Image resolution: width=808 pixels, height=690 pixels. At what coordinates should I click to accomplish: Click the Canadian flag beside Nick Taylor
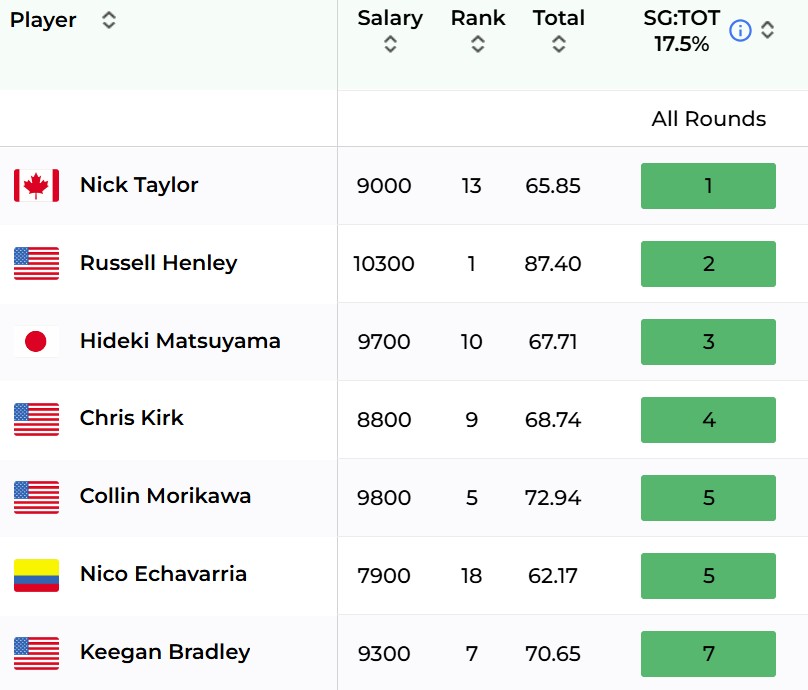[x=36, y=186]
